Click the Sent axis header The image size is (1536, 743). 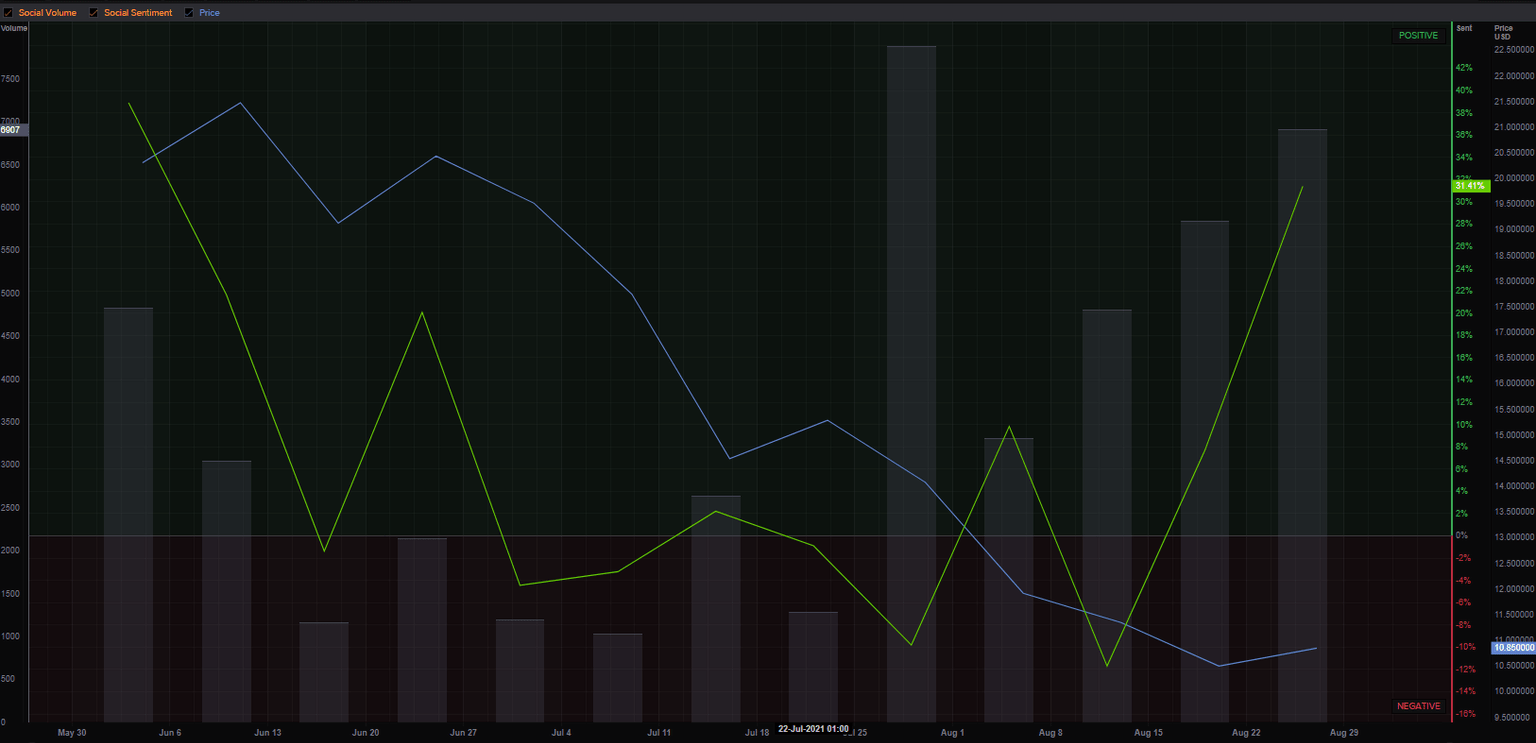[1464, 28]
